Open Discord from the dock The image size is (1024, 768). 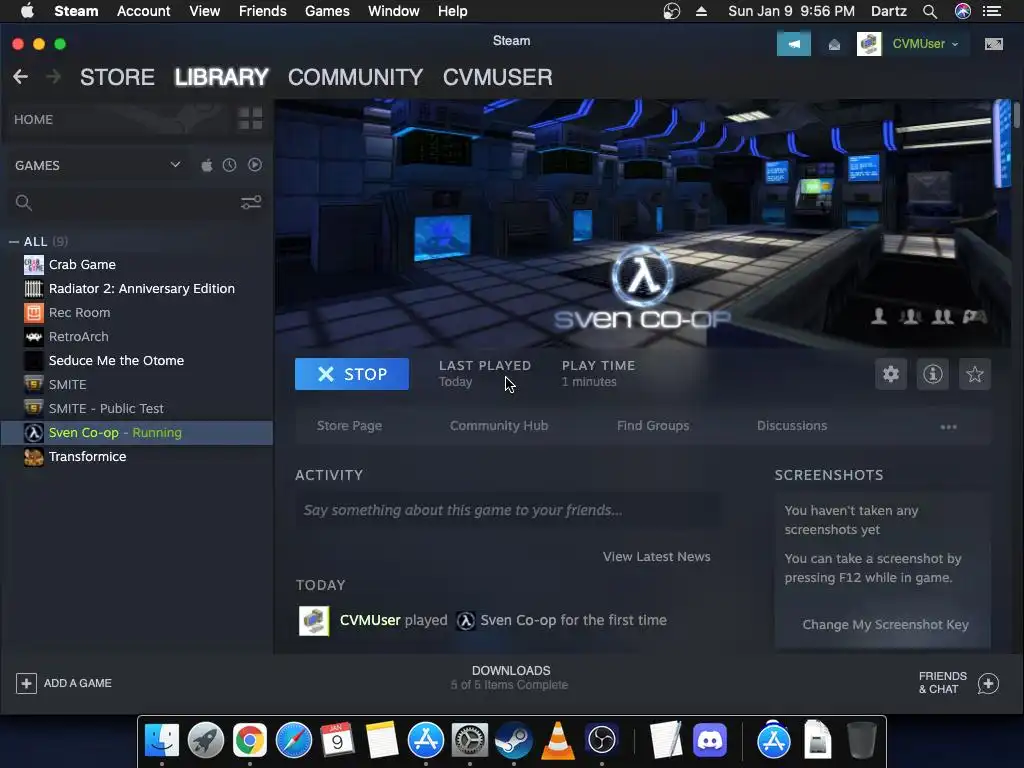click(x=710, y=741)
